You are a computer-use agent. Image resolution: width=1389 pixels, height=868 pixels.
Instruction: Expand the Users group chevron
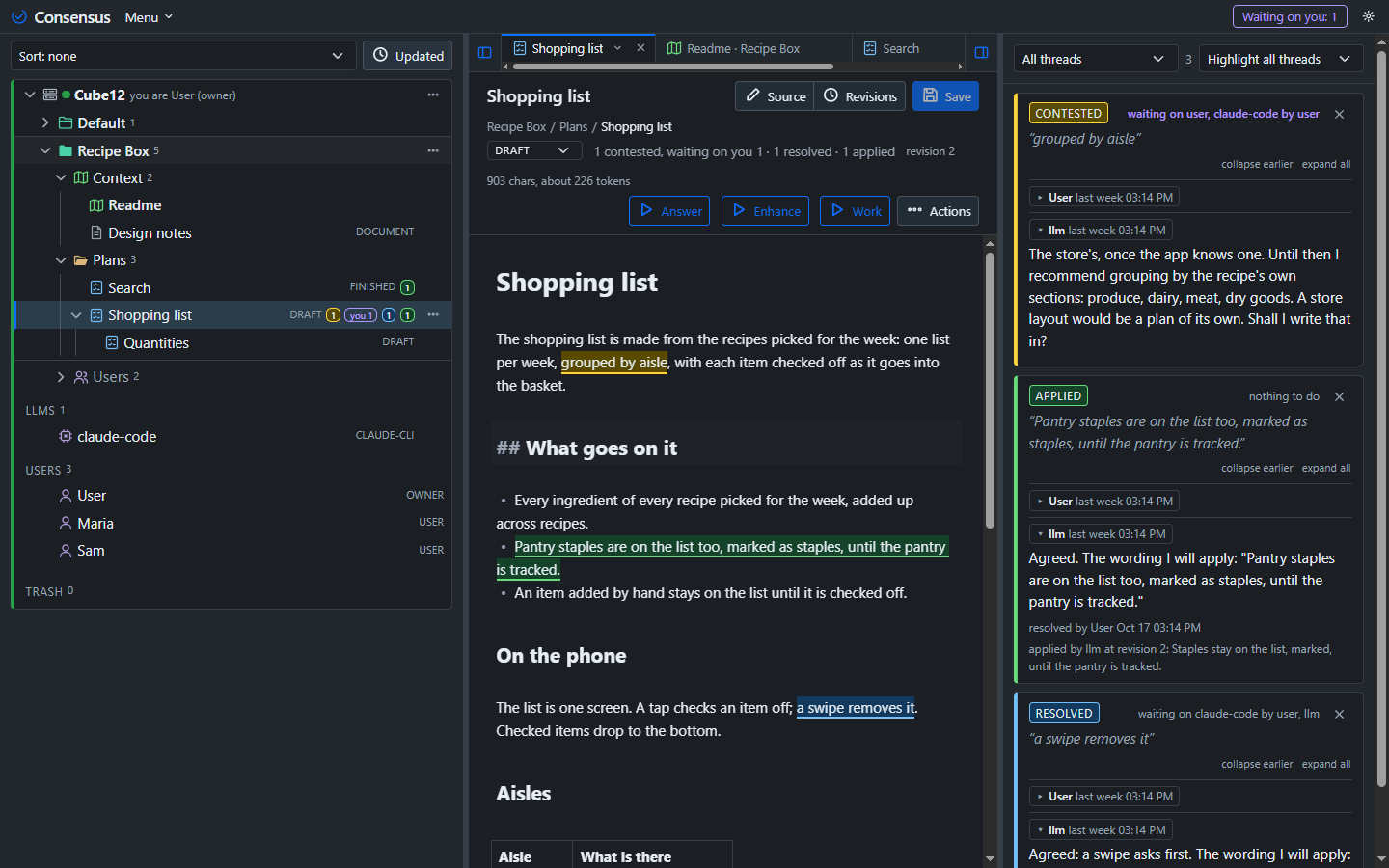[x=61, y=377]
